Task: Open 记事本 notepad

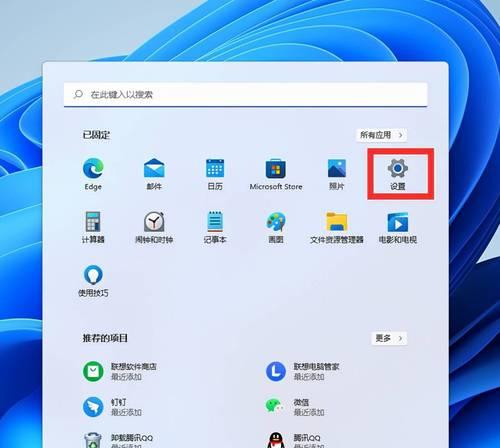Action: 215,227
